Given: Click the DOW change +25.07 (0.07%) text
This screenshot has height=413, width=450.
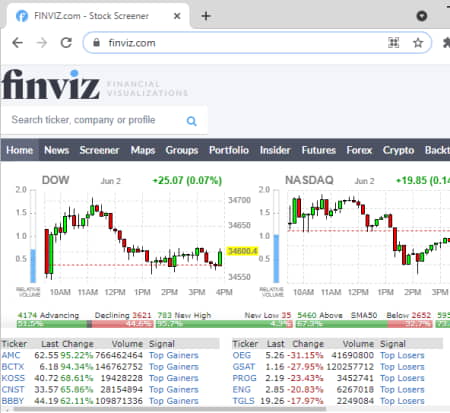Looking at the screenshot, I should tap(187, 180).
